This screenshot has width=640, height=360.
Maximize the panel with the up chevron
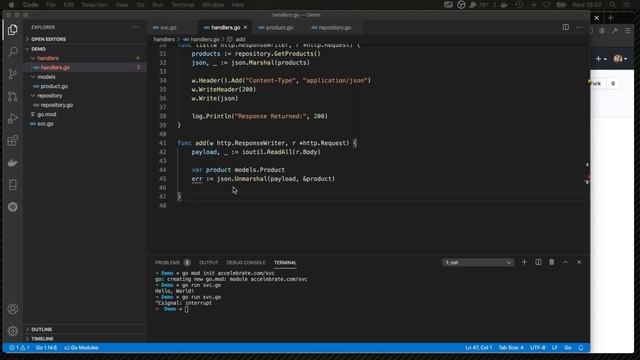point(565,262)
